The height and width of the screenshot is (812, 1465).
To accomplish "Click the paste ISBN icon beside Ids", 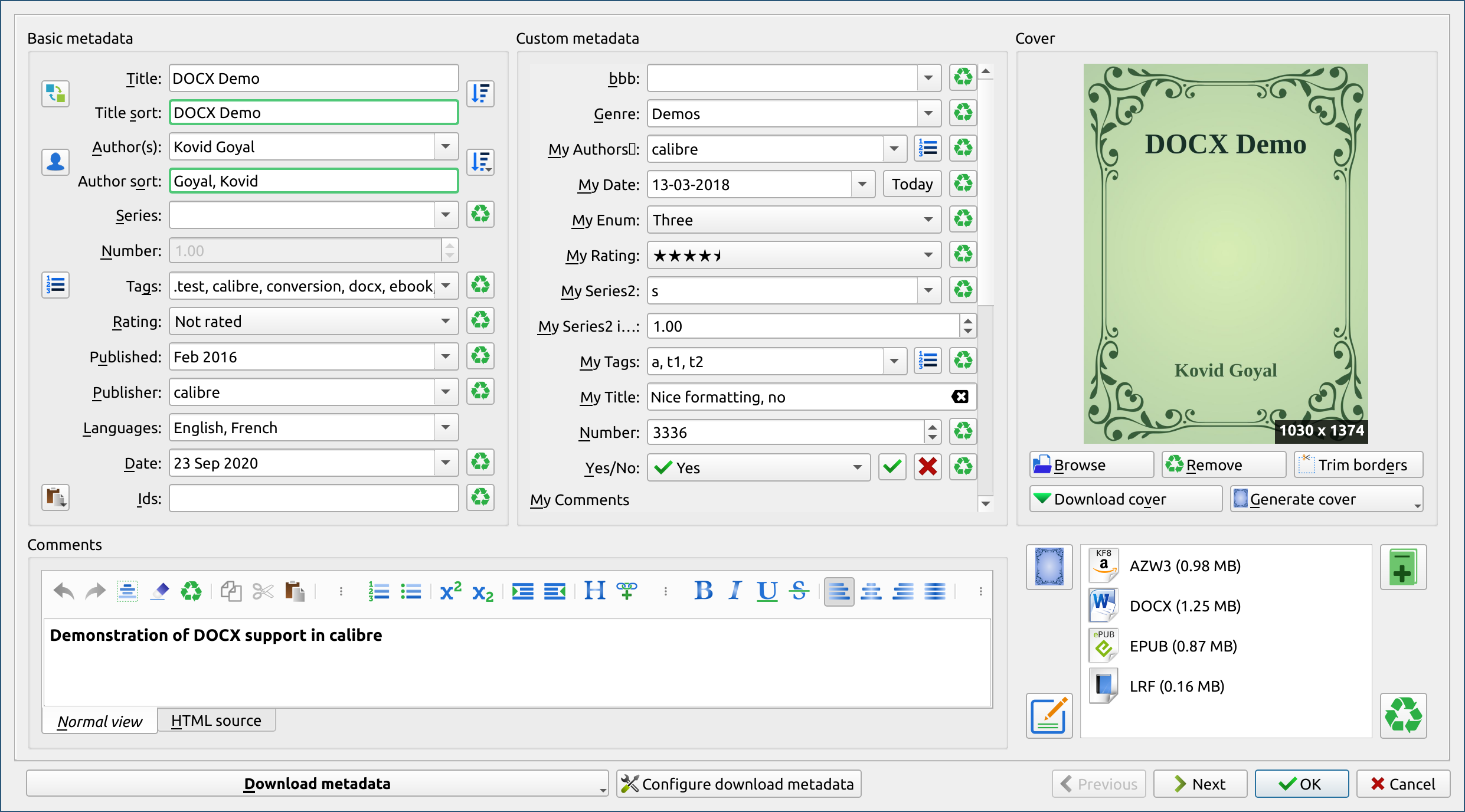I will click(55, 498).
